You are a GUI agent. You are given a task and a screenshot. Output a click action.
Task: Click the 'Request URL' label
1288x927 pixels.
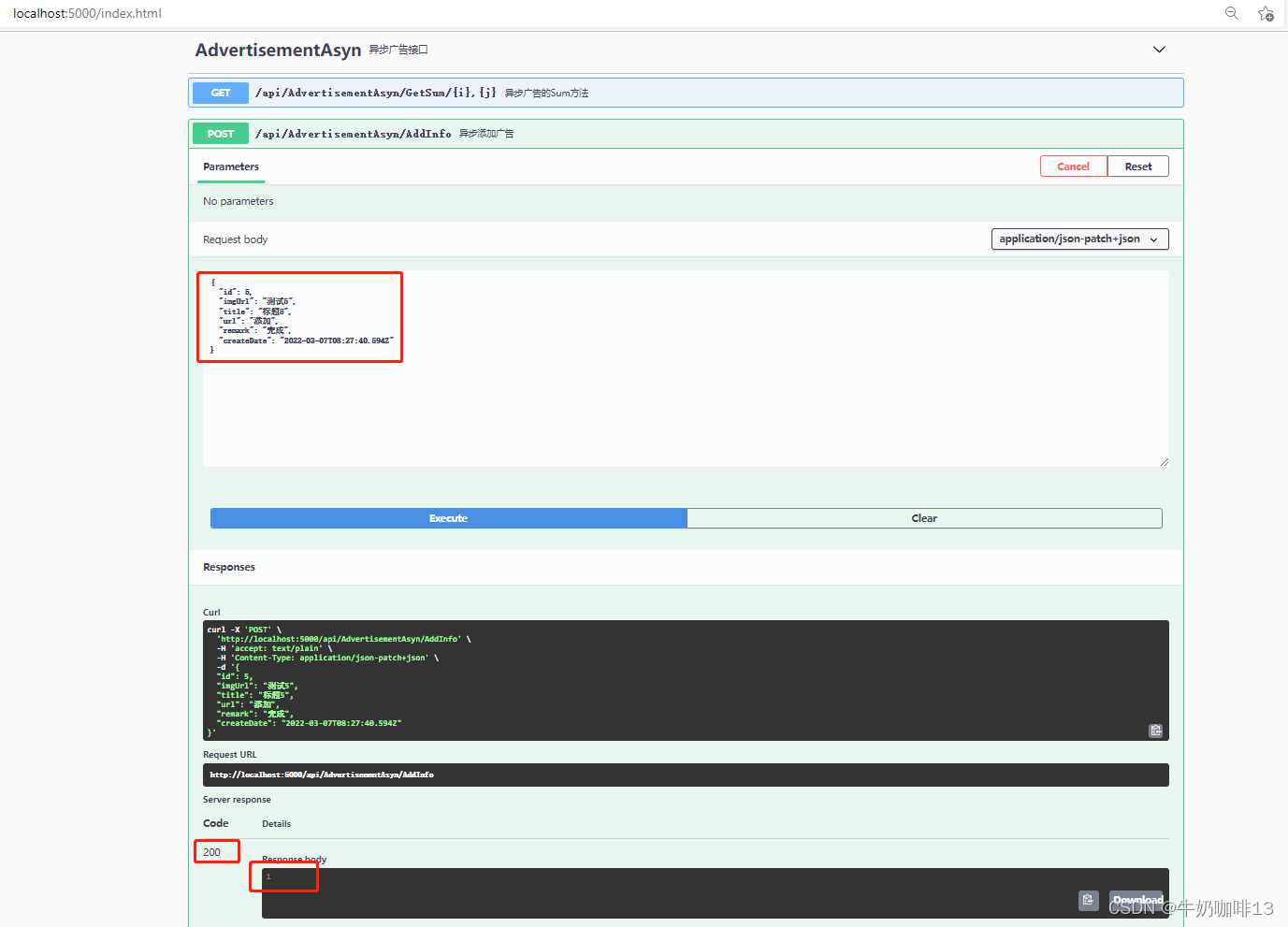point(229,755)
